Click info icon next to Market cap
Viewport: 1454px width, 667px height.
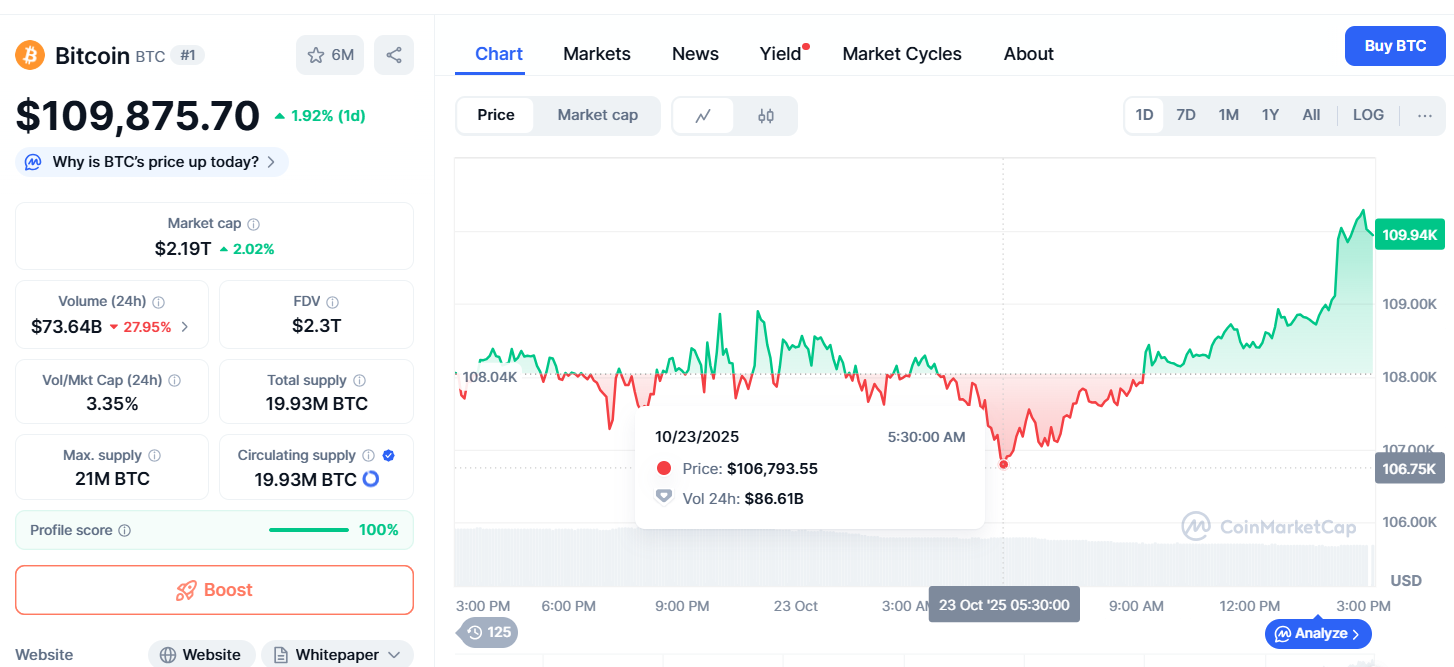[254, 225]
